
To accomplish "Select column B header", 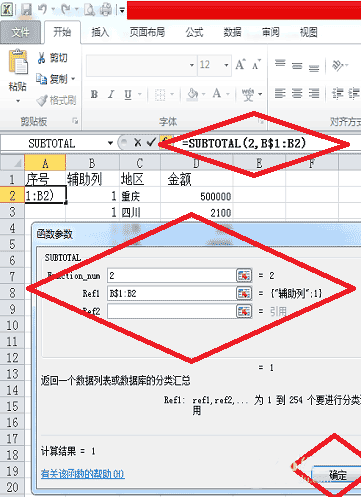I will (x=92, y=163).
